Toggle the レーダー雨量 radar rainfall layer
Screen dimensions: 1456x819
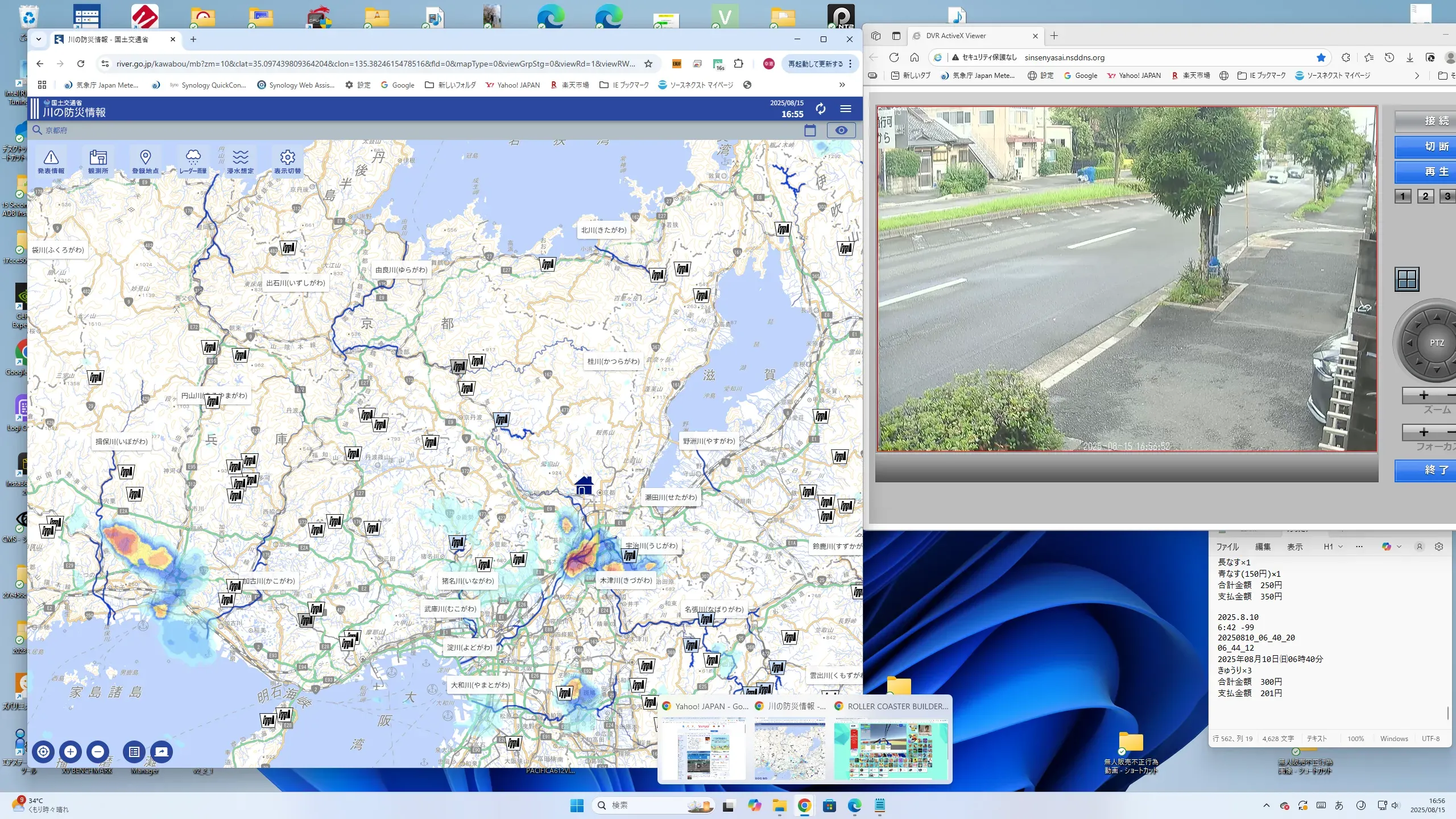coord(193,161)
